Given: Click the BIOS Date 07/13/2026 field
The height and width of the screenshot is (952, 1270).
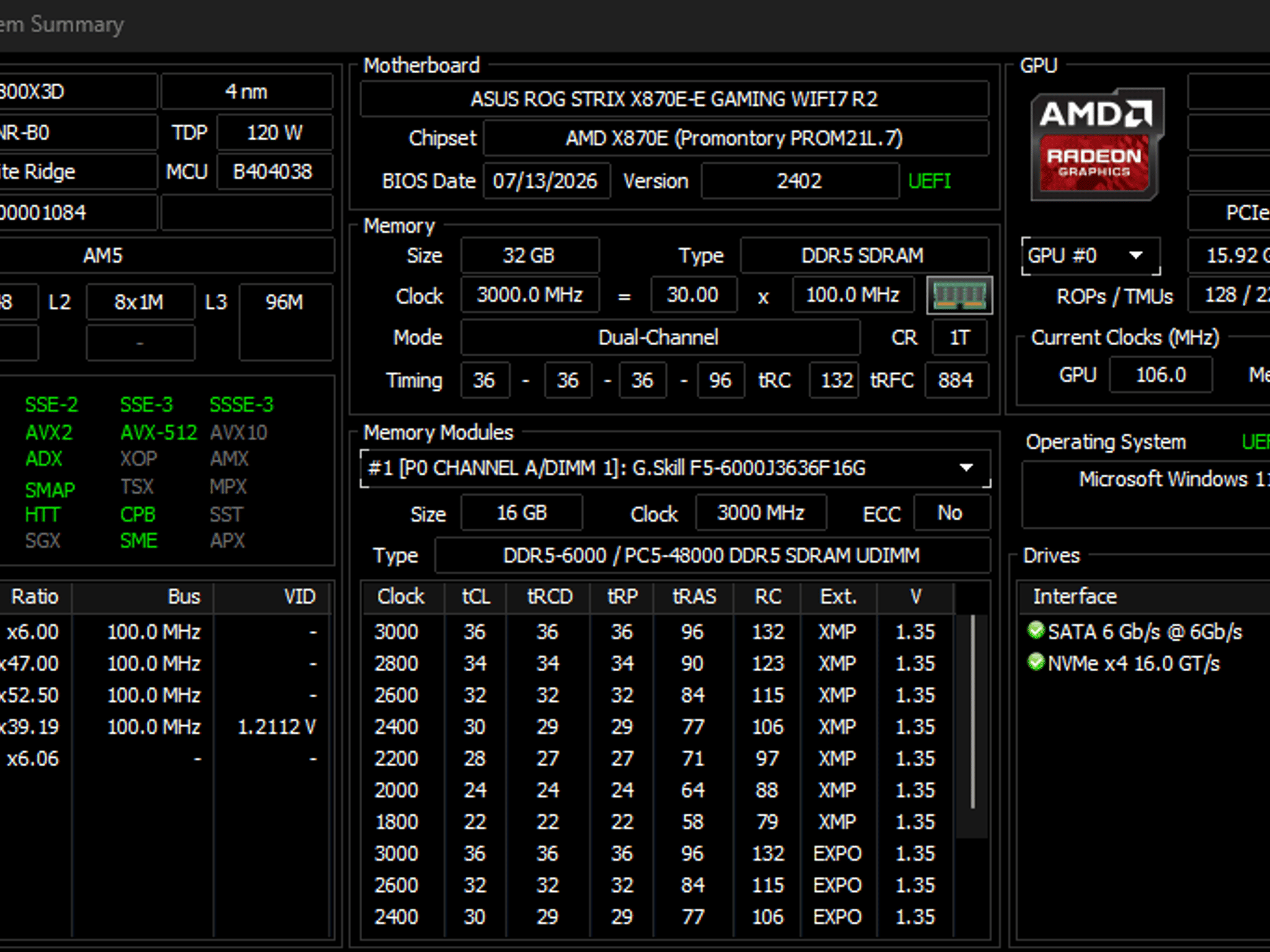Looking at the screenshot, I should click(x=546, y=181).
